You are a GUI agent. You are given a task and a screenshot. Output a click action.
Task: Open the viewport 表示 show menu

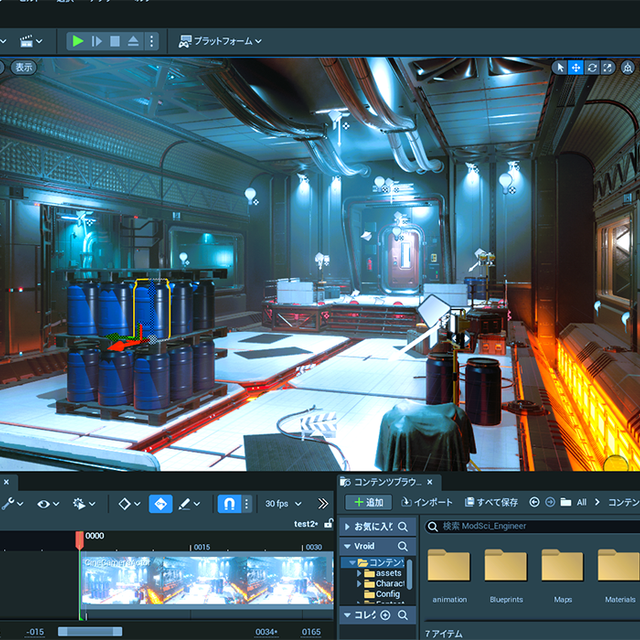coord(24,67)
